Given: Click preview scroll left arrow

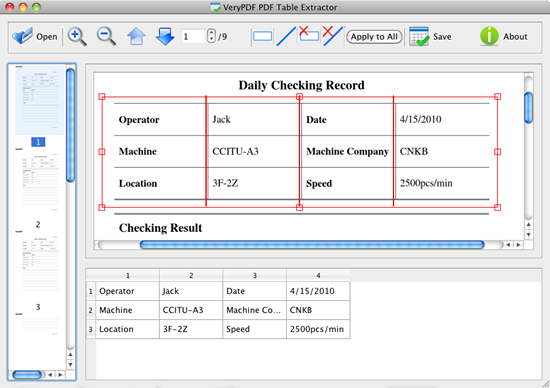Looking at the screenshot, I should (508, 245).
